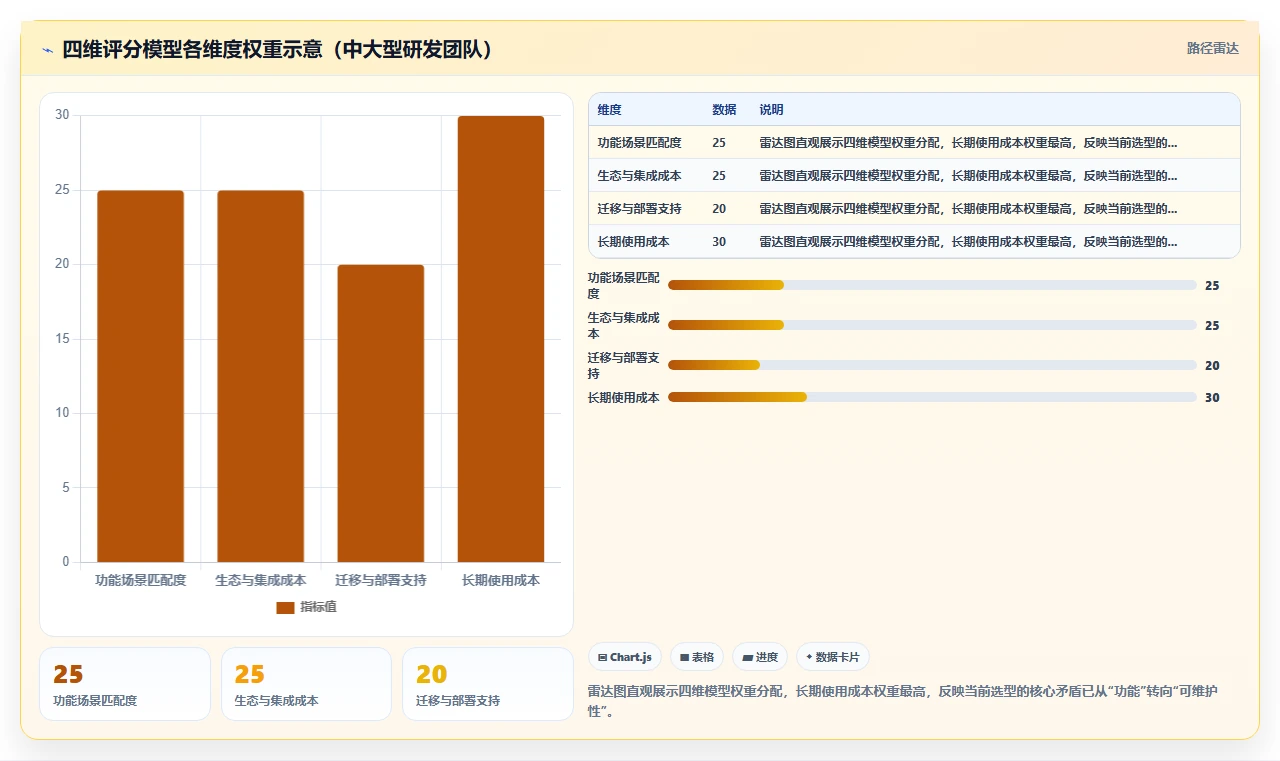1280x761 pixels.
Task: Click the 生态与集成成本 x-axis label
Action: click(260, 580)
